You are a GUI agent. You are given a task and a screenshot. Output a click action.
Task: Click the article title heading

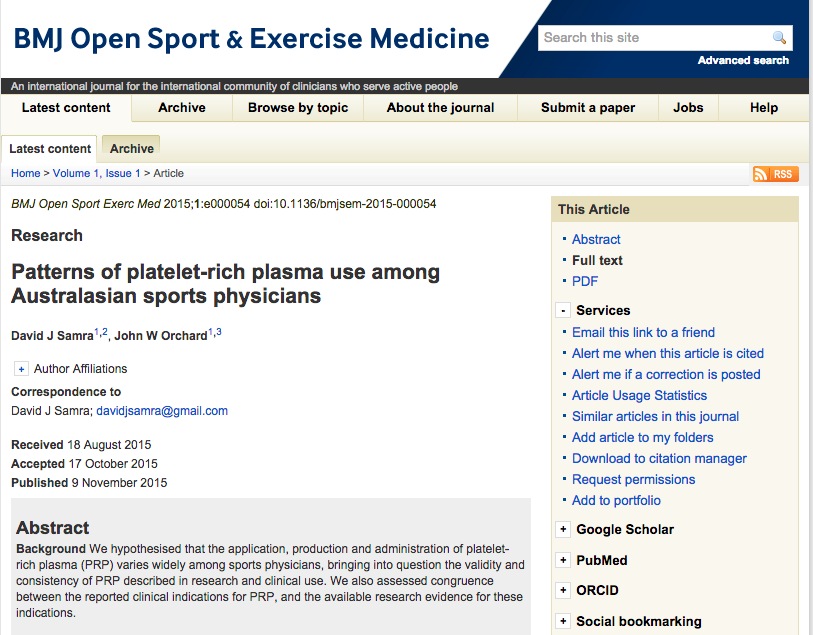click(226, 284)
